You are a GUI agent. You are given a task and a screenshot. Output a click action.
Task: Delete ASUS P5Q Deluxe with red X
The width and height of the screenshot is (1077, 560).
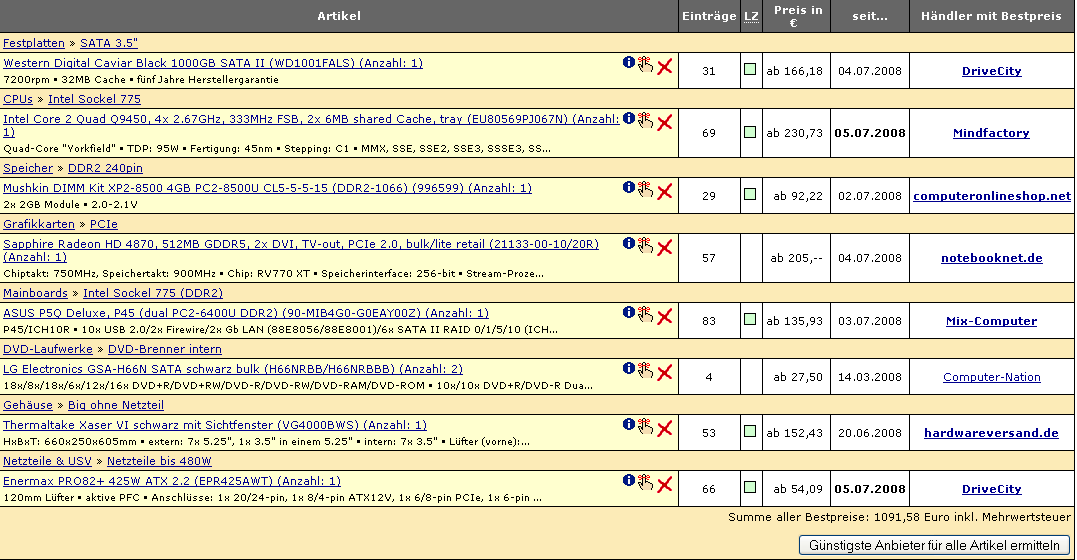pyautogui.click(x=664, y=317)
